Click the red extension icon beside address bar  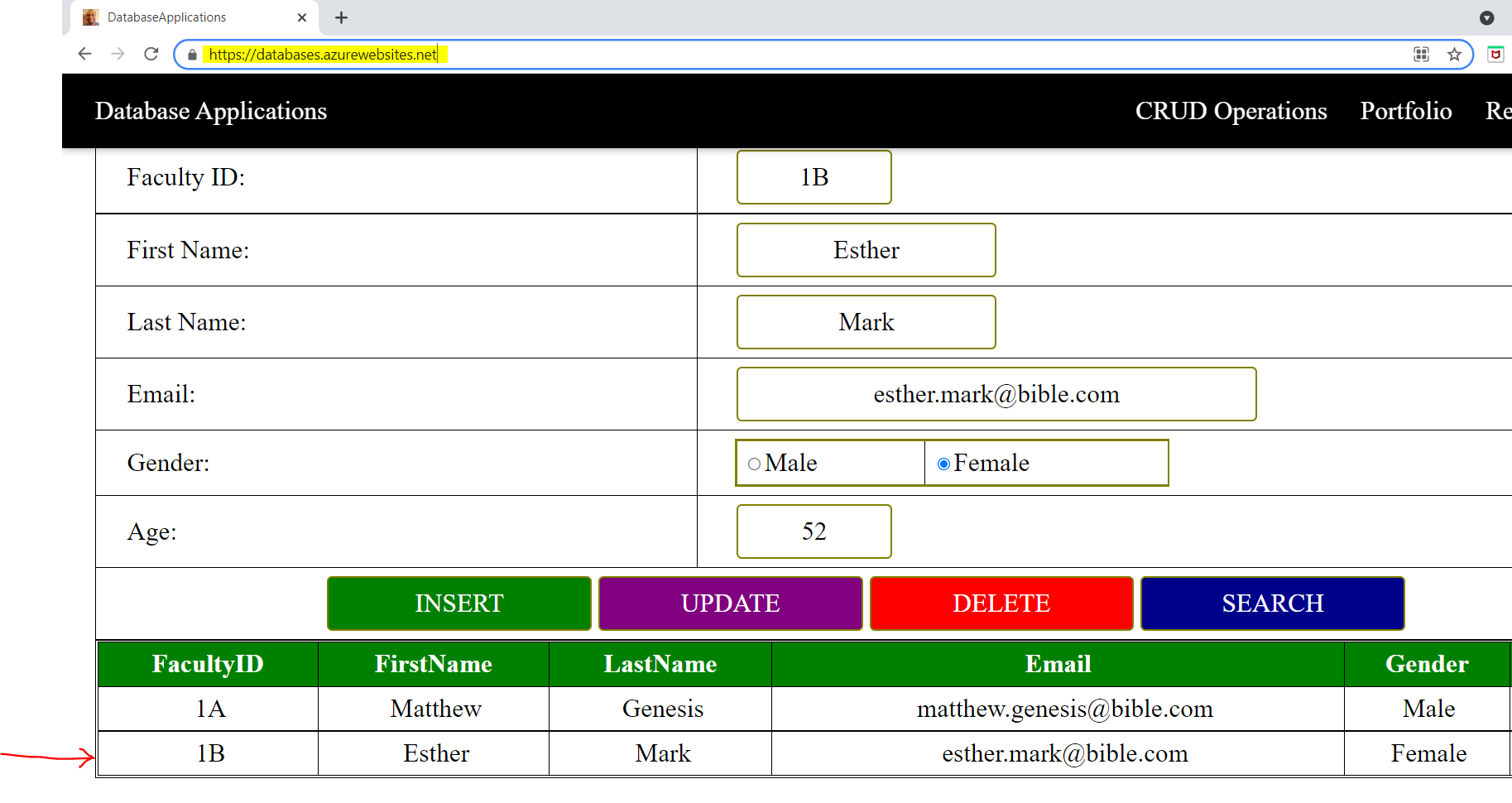1495,55
